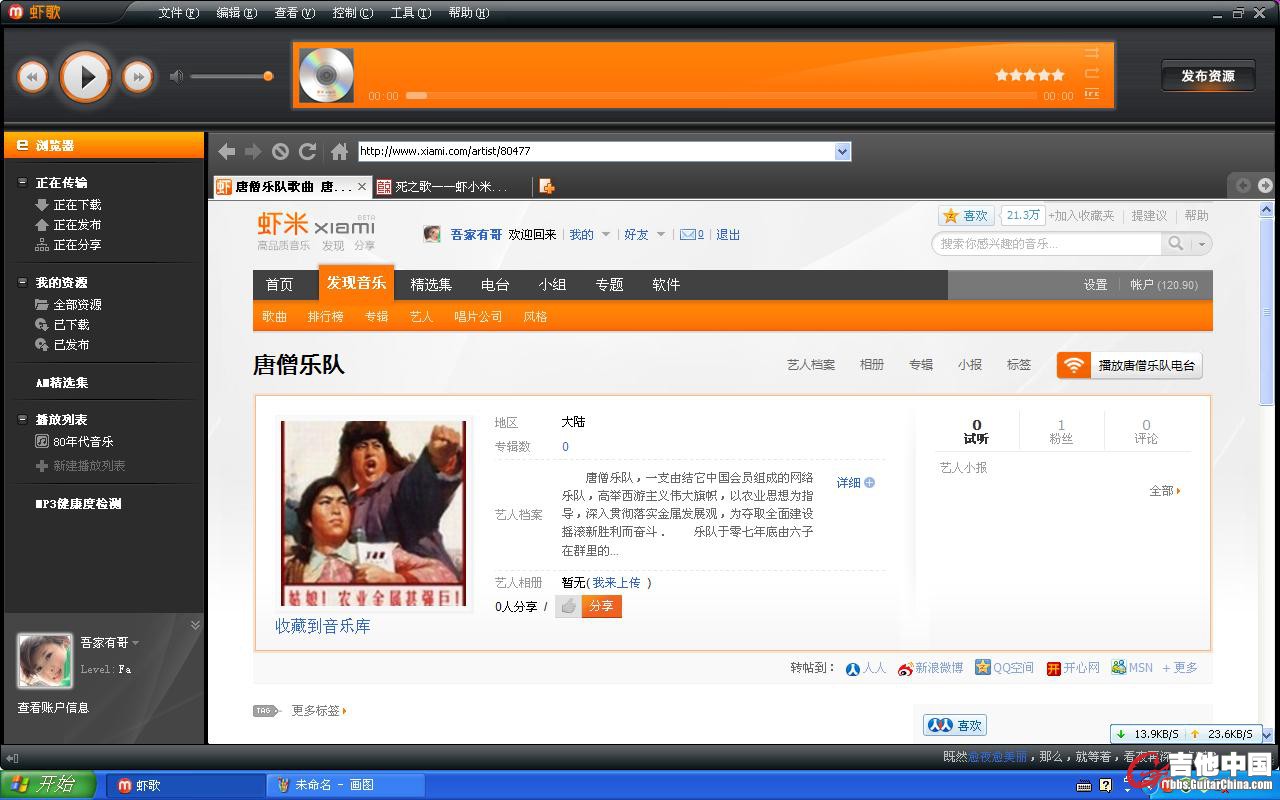Click the large play button
The height and width of the screenshot is (800, 1280).
[85, 76]
